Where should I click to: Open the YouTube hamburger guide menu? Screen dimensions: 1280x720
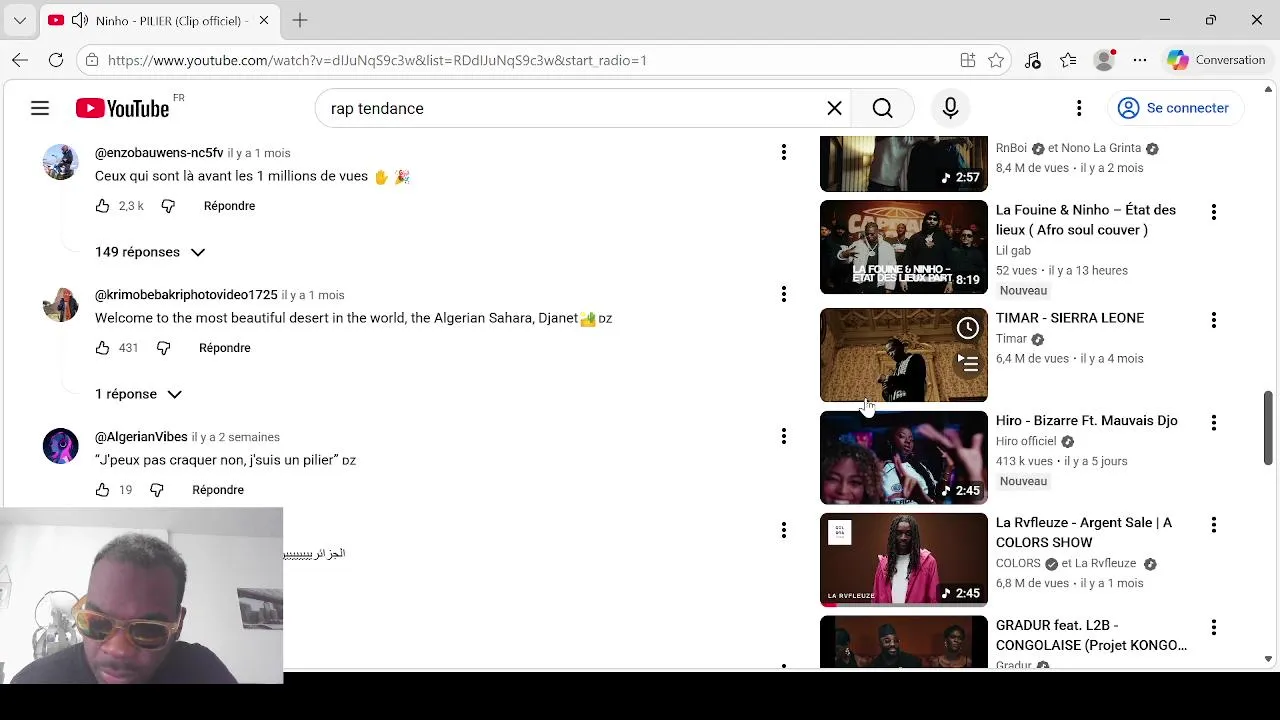click(40, 108)
